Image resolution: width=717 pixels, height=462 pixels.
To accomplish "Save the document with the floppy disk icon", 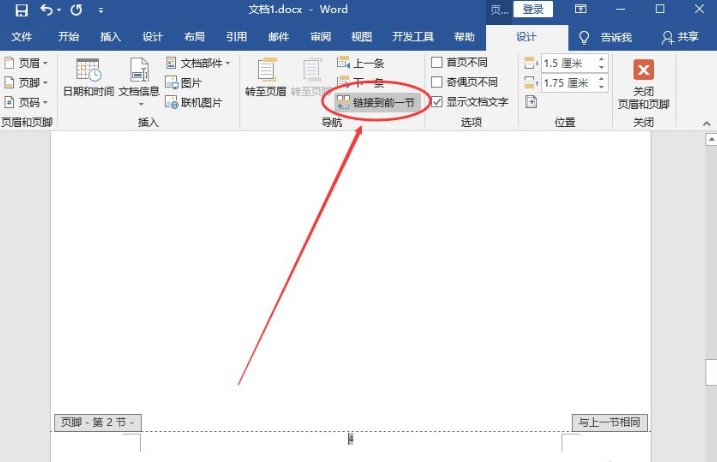I will (21, 10).
